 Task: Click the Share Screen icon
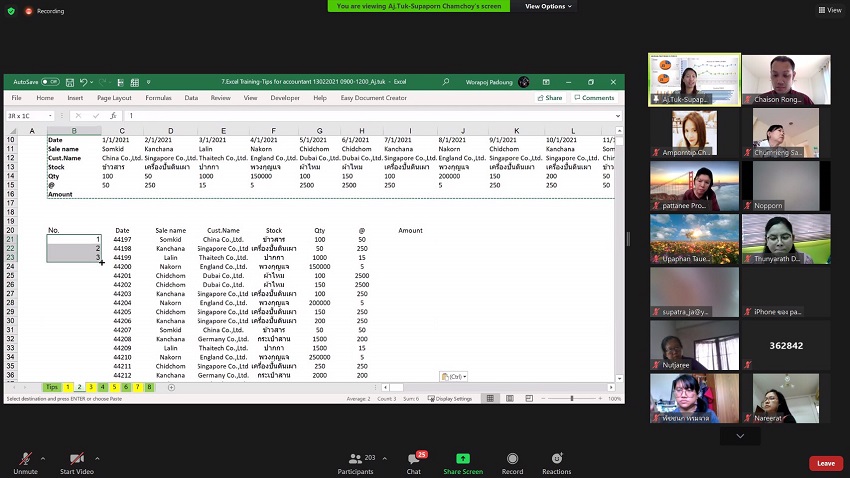coord(463,462)
